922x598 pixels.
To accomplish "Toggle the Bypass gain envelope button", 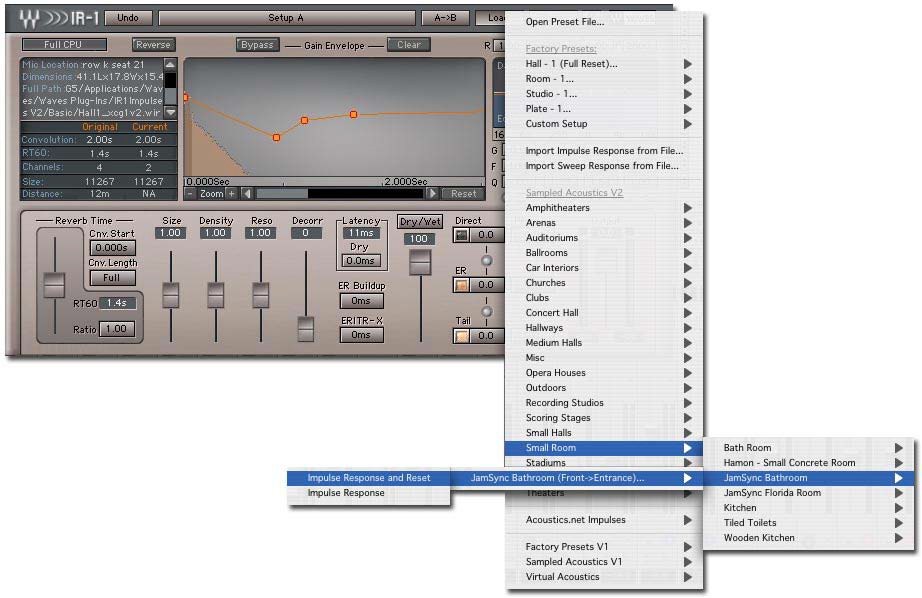I will click(x=258, y=45).
